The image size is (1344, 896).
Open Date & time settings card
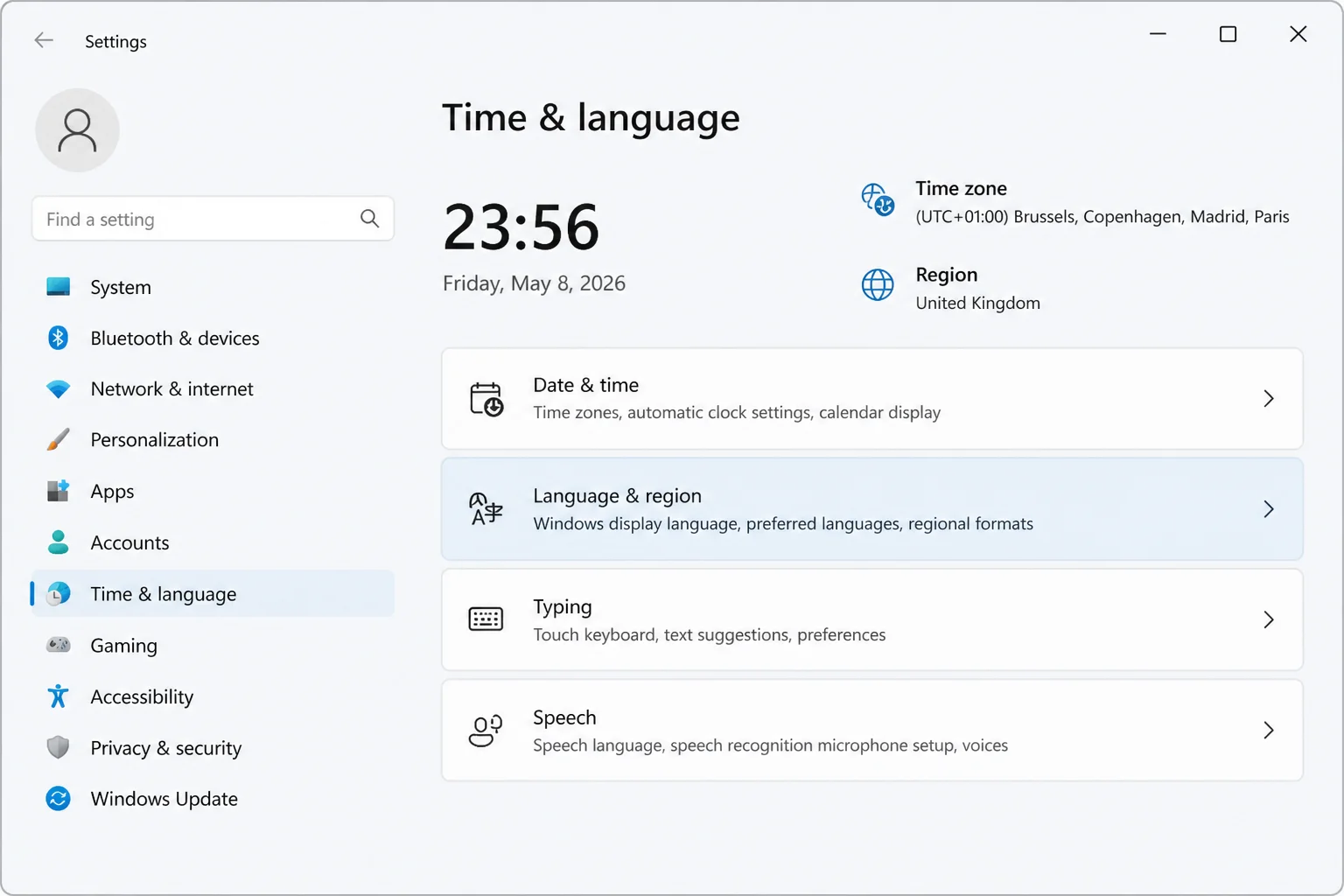[x=872, y=399]
